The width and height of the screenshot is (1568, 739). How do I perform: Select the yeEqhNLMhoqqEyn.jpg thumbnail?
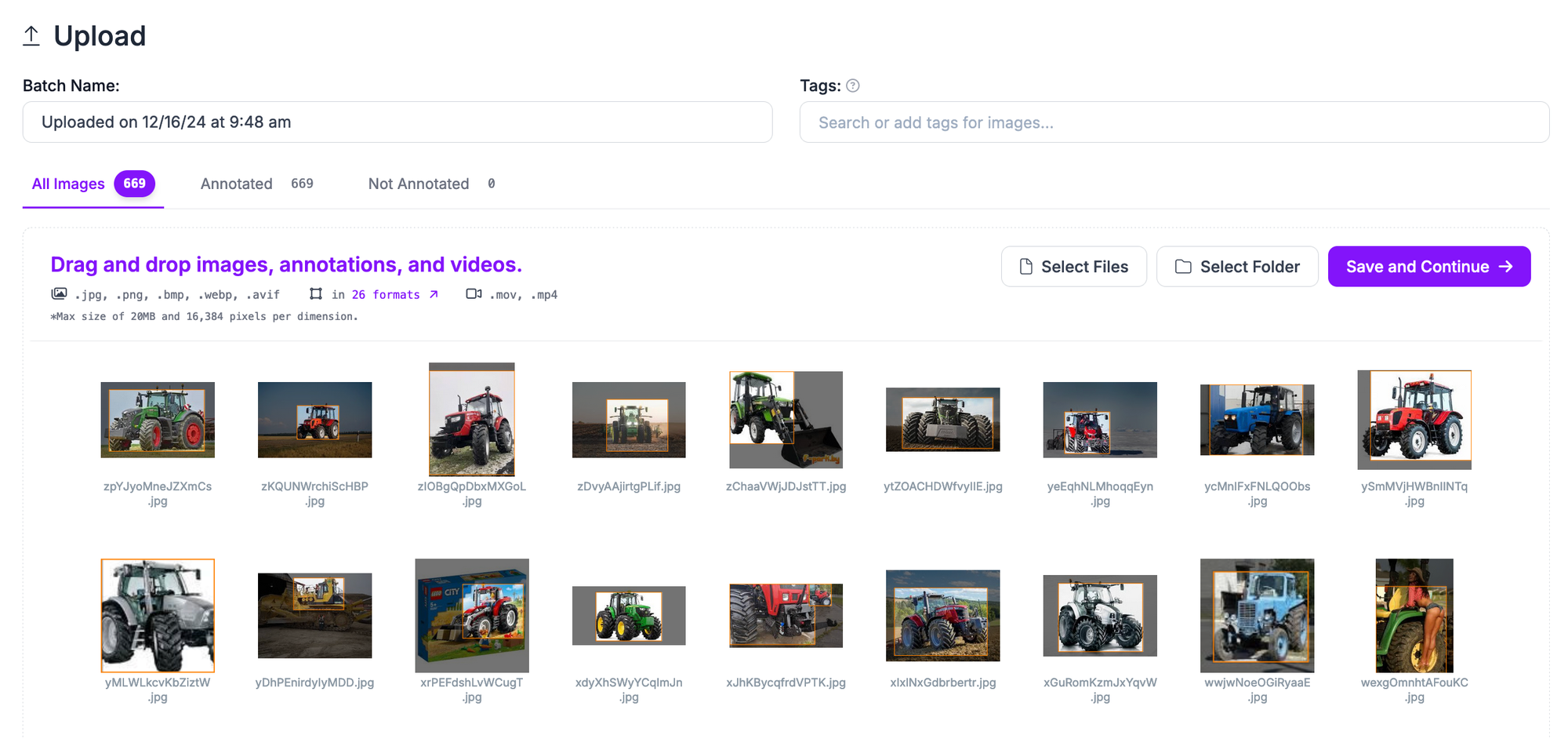tap(1100, 420)
